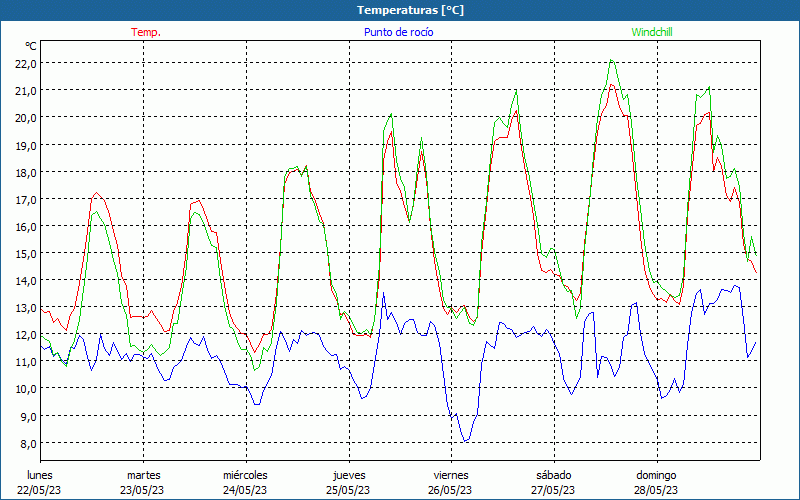Click the 9,0 y-axis value
Viewport: 800px width, 500px height.
coord(28,416)
